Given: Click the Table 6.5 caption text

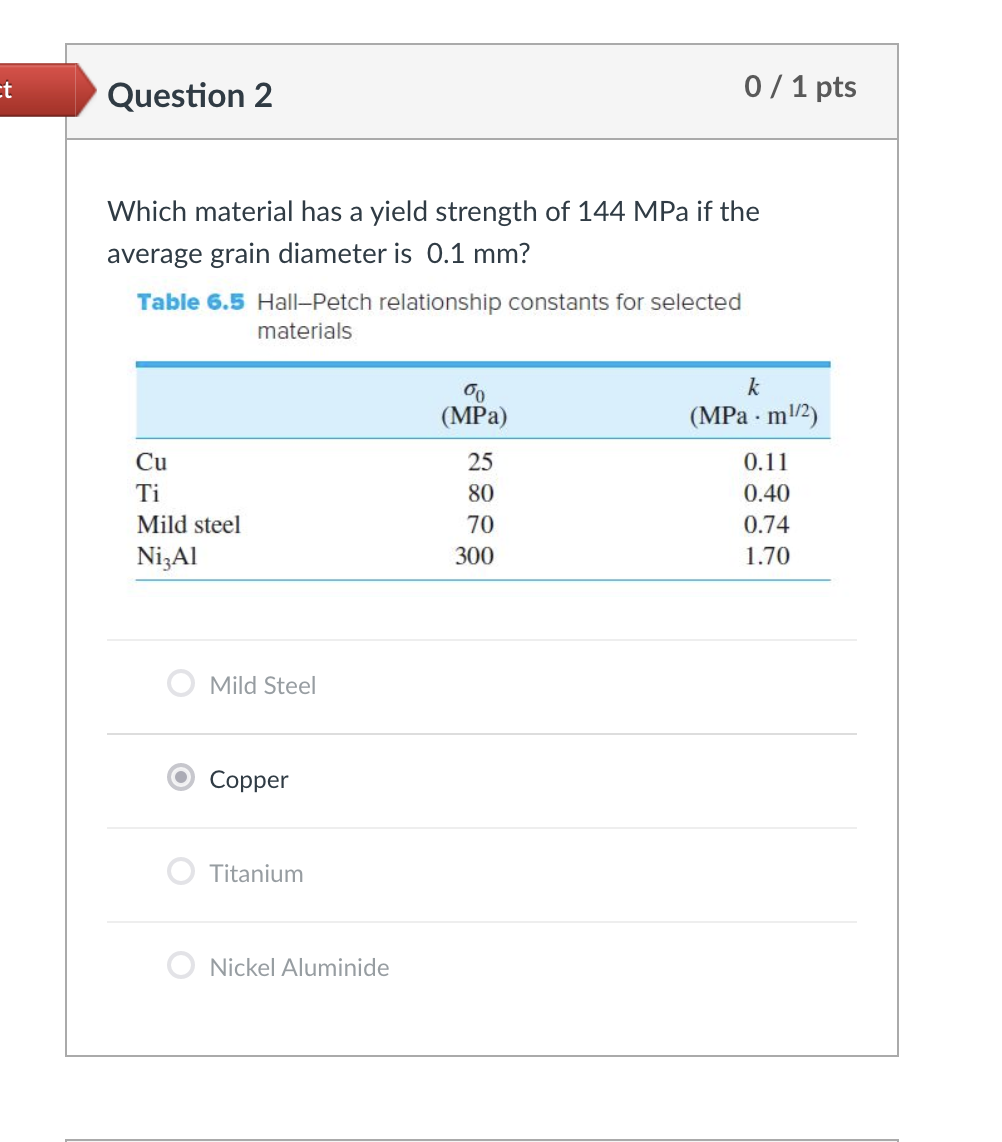Looking at the screenshot, I should [190, 302].
